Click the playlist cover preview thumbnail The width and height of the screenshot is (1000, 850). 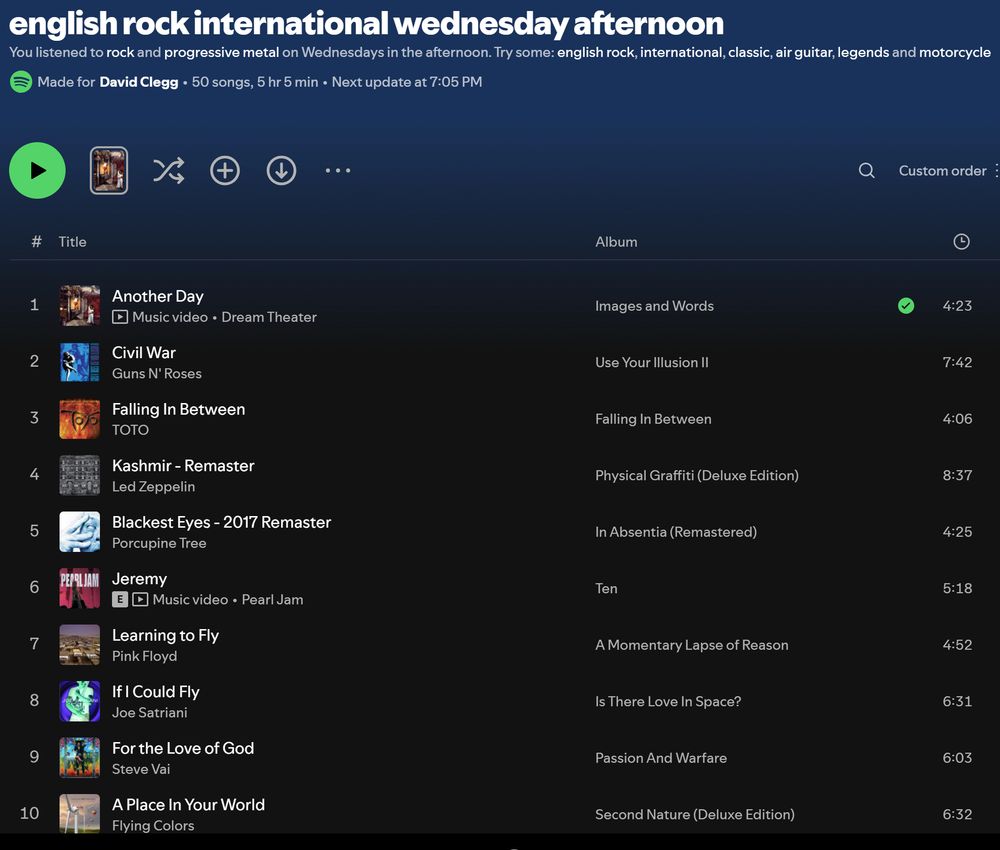[109, 170]
